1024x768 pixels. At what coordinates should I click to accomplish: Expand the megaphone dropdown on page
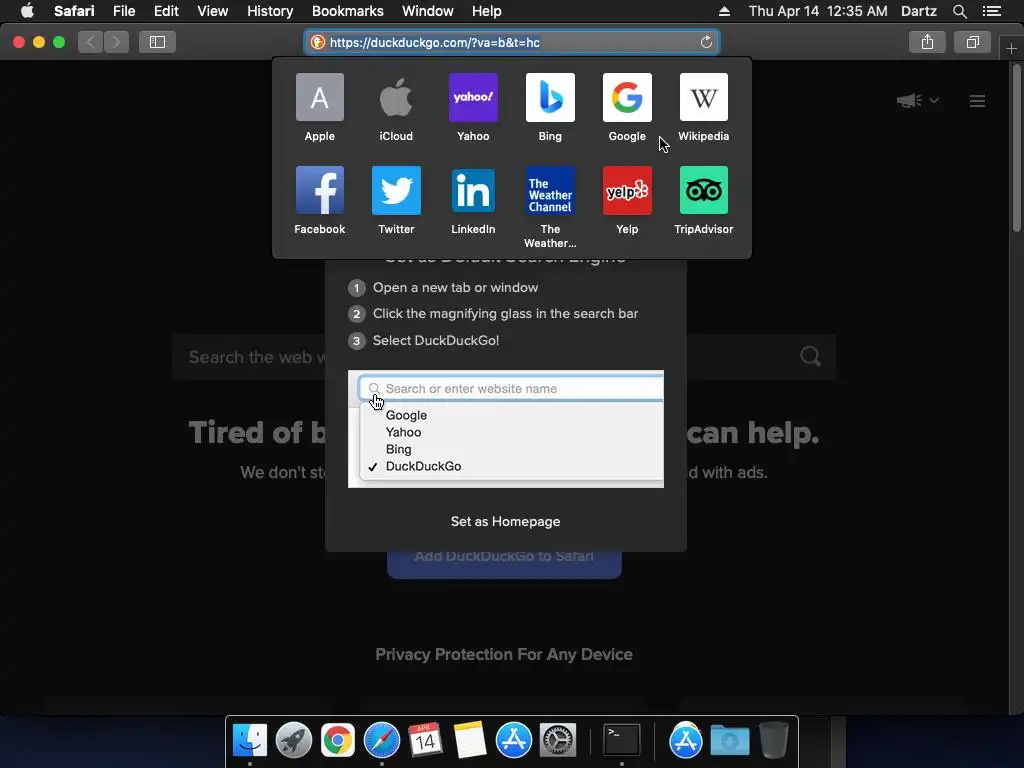[x=918, y=101]
